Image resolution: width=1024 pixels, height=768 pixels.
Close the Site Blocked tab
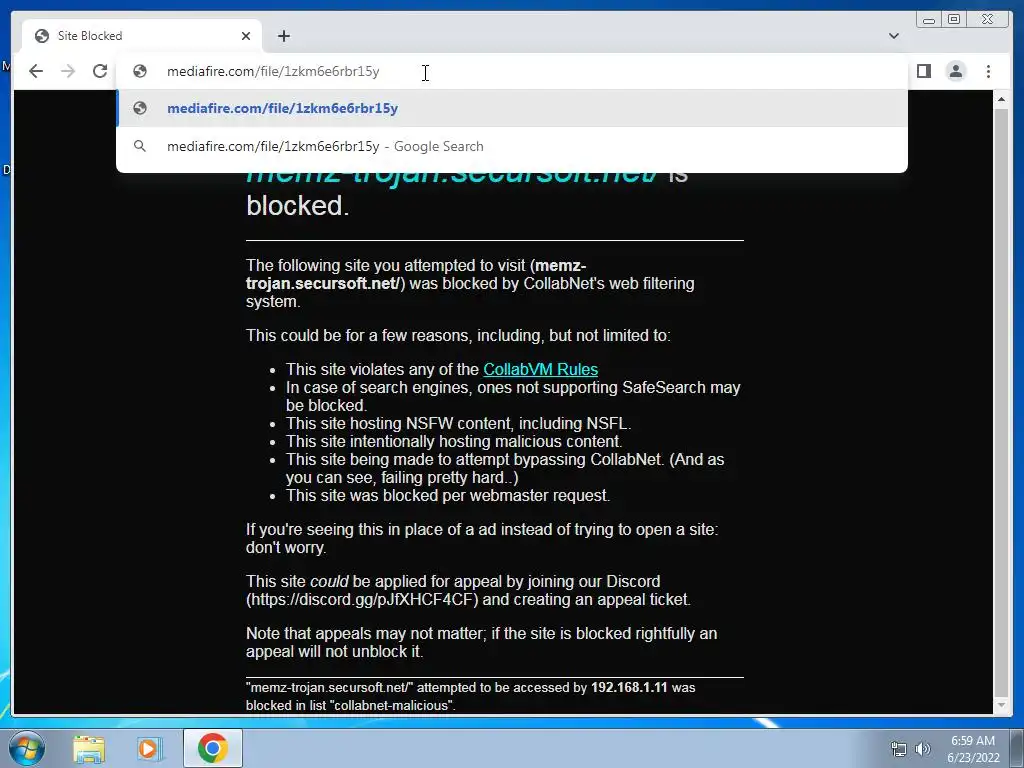coord(246,36)
